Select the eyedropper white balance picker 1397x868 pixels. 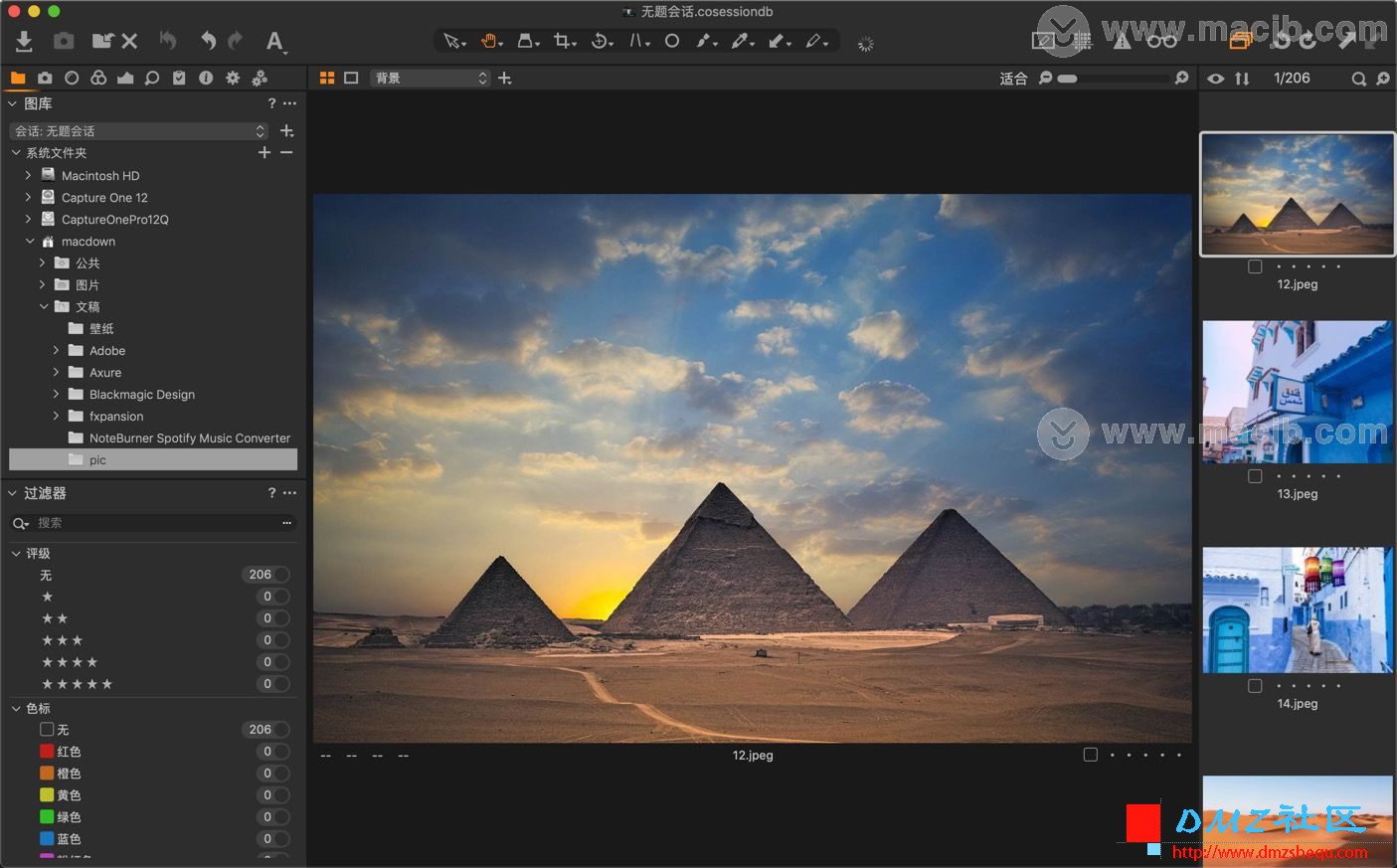(x=743, y=41)
